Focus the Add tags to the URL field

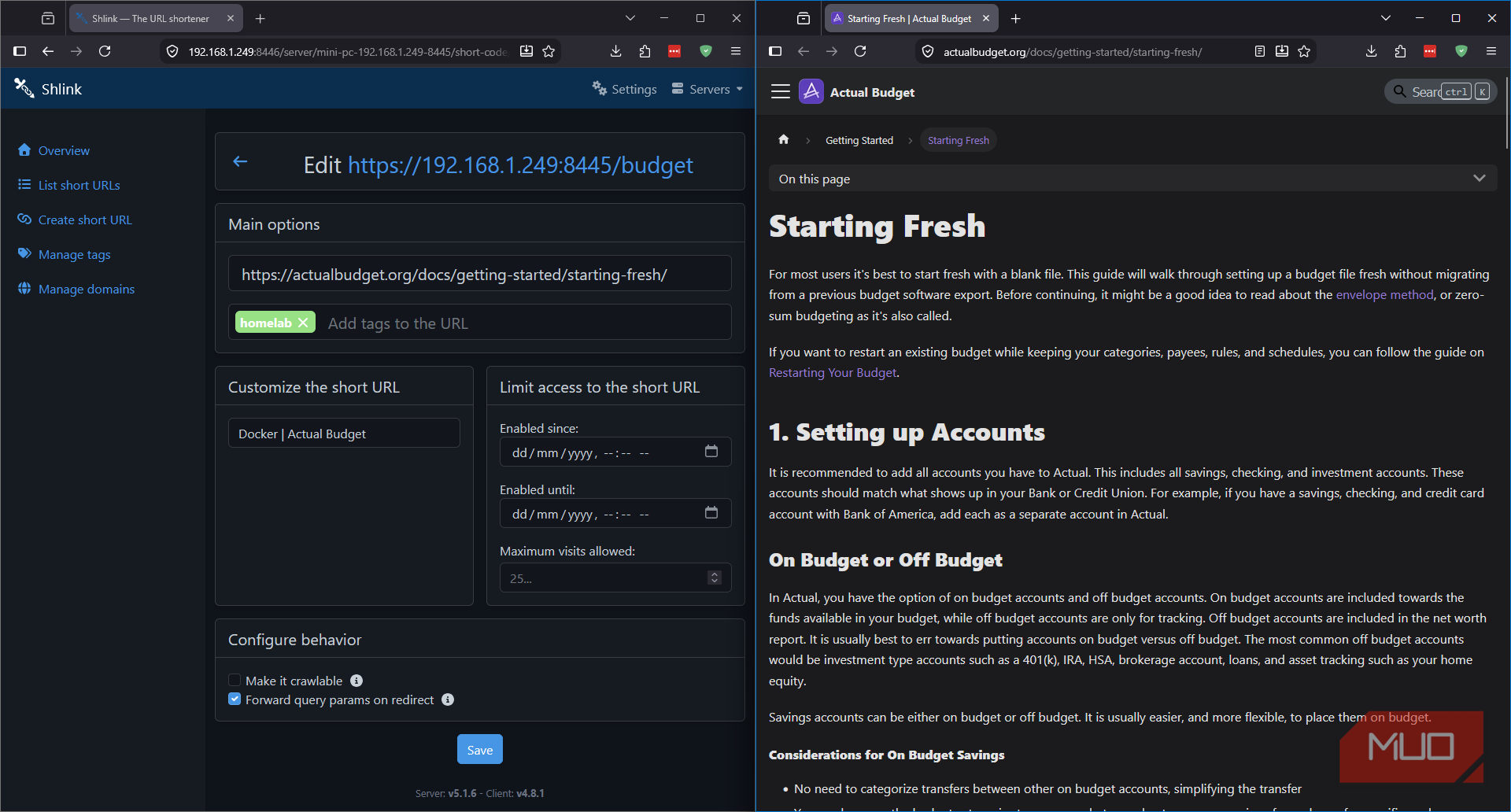(x=523, y=323)
